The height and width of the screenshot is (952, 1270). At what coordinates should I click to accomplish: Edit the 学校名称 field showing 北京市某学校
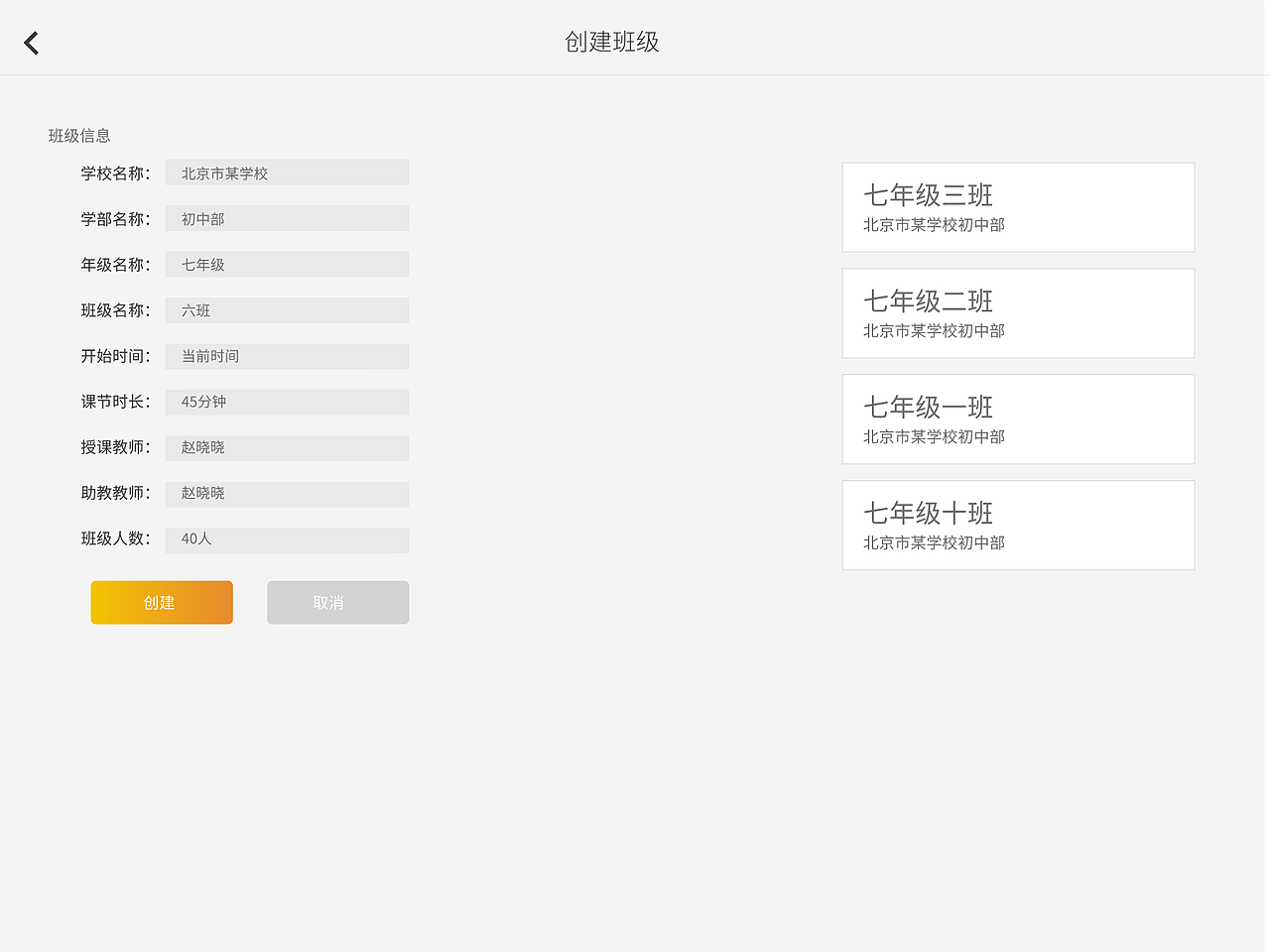pyautogui.click(x=287, y=172)
